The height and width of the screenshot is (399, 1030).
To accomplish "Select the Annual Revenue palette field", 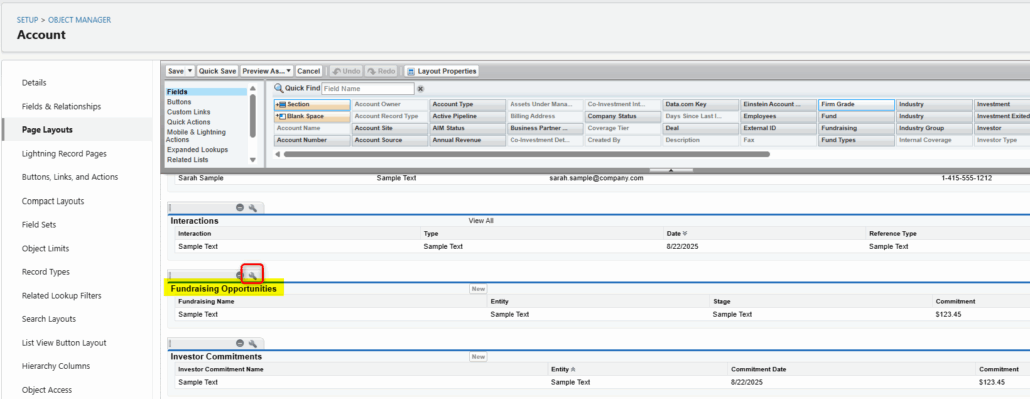I will (x=467, y=140).
